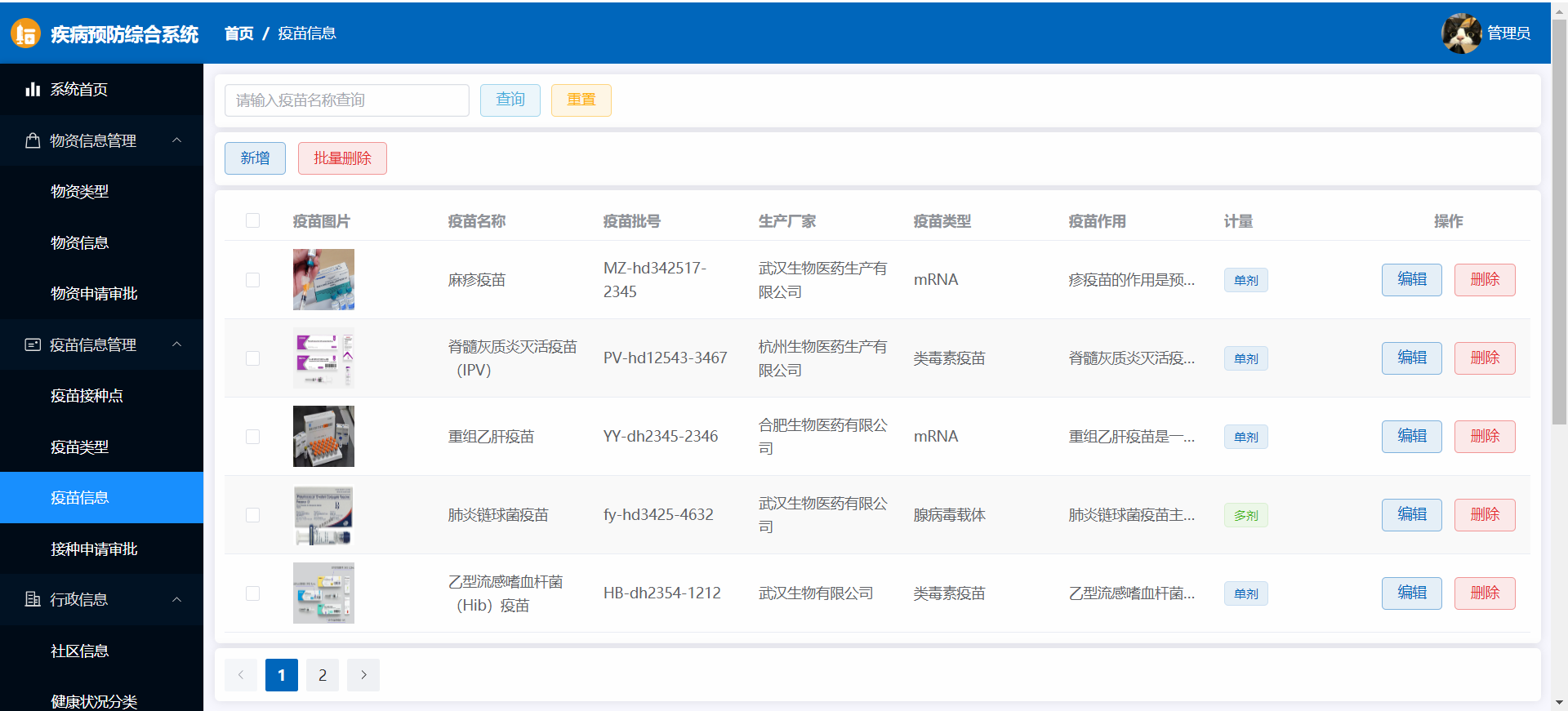Check the box for 重组乙肝疫苗 row
This screenshot has width=1568, height=711.
coord(252,437)
